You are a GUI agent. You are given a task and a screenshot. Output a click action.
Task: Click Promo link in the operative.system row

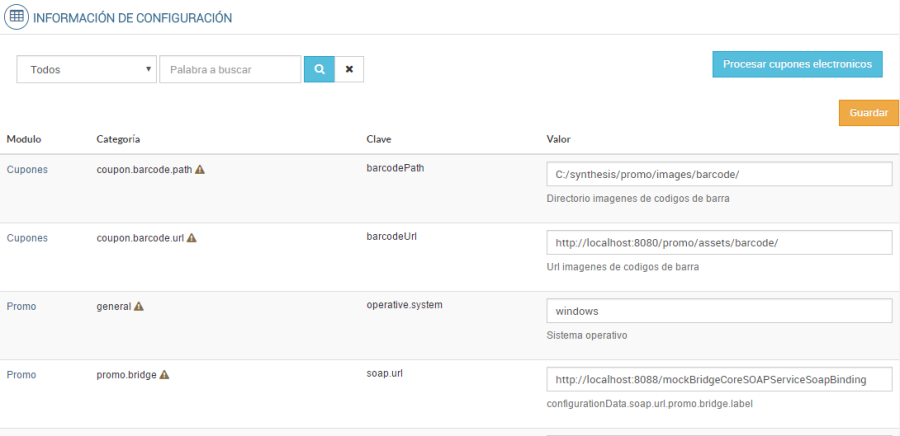[21, 306]
